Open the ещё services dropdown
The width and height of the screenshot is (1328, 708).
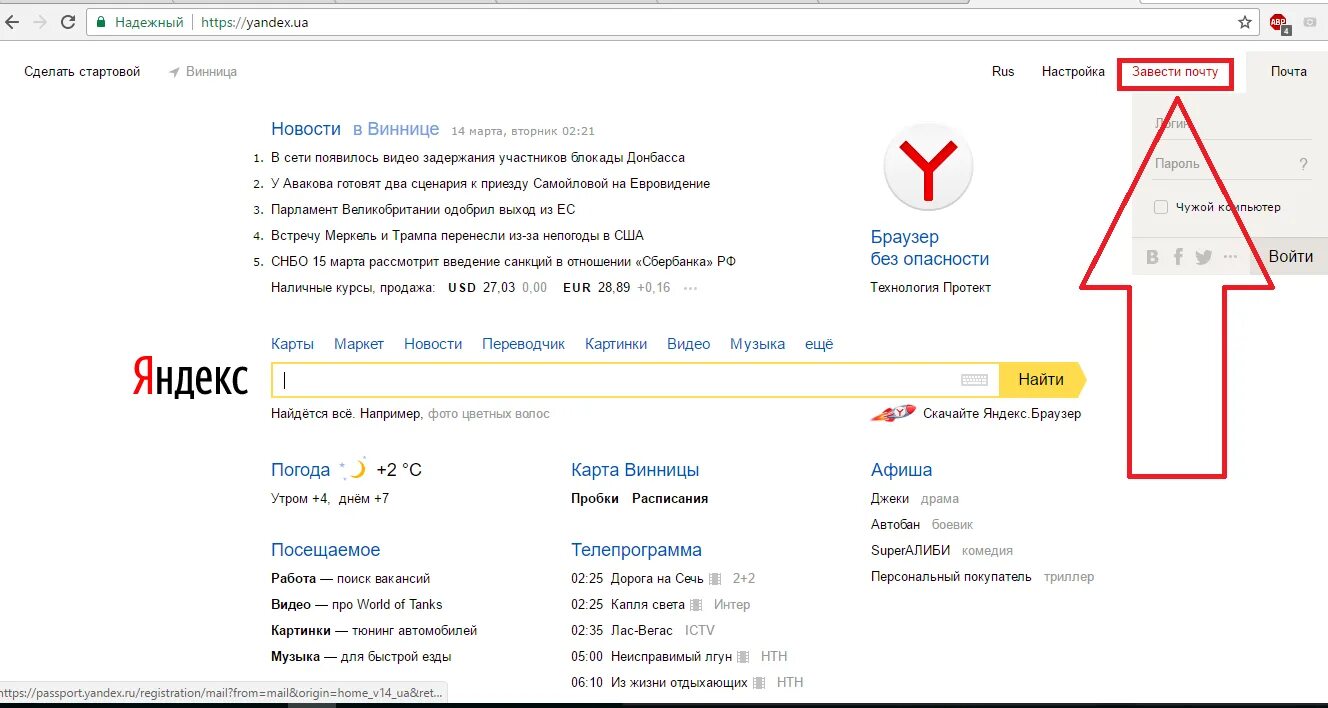pos(819,344)
